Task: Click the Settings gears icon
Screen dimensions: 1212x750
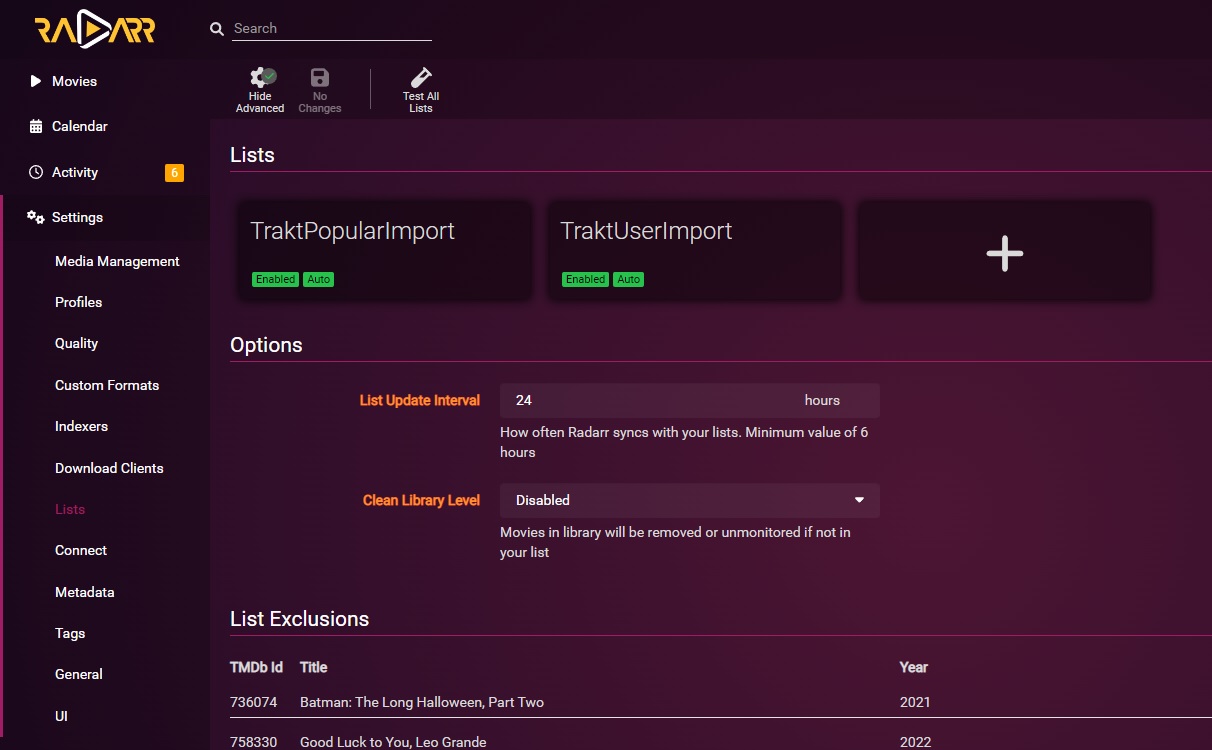Action: 36,217
